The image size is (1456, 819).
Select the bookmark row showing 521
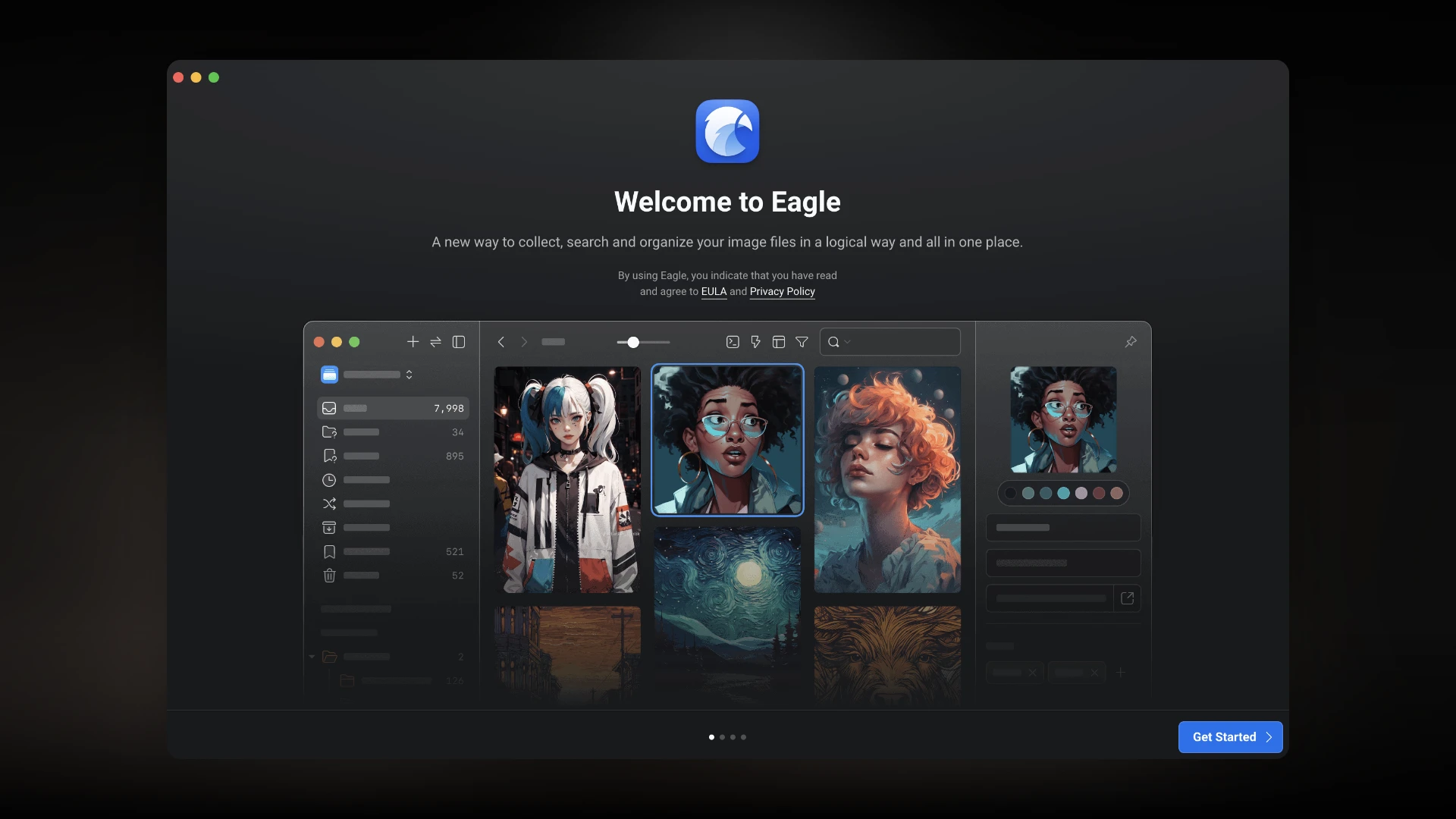click(393, 551)
